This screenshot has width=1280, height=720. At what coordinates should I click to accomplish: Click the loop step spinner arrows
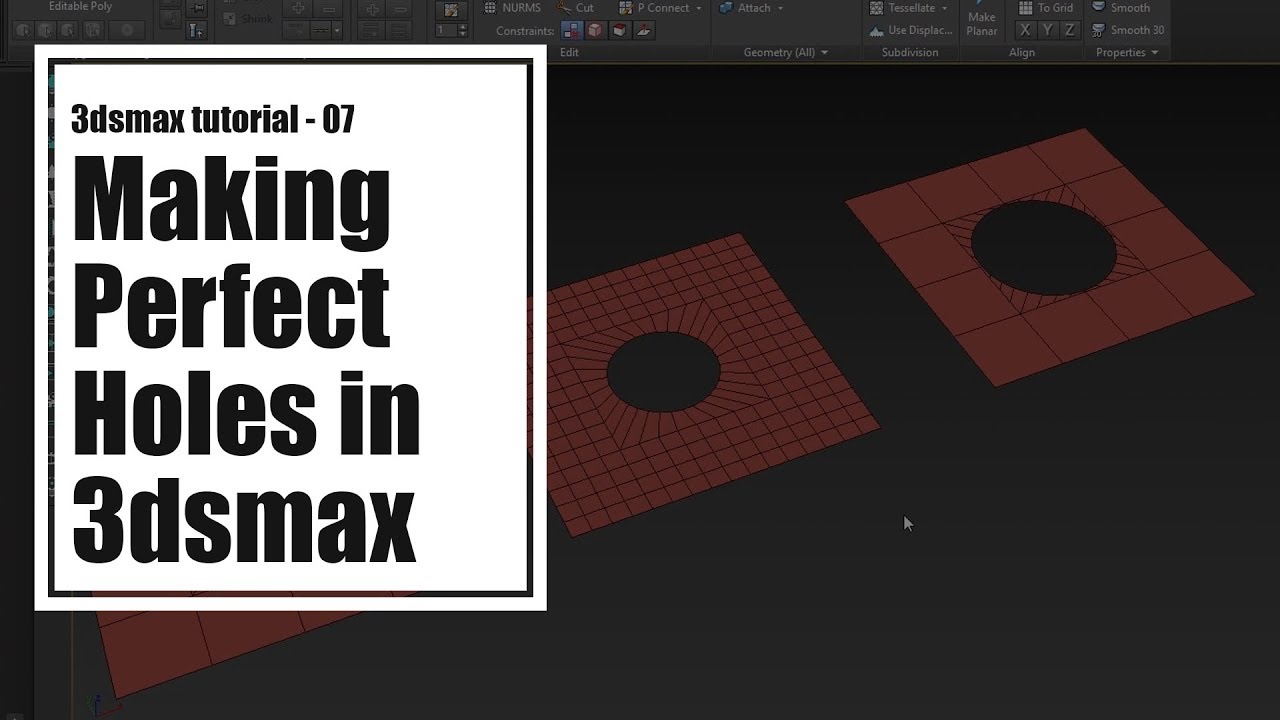pyautogui.click(x=463, y=30)
